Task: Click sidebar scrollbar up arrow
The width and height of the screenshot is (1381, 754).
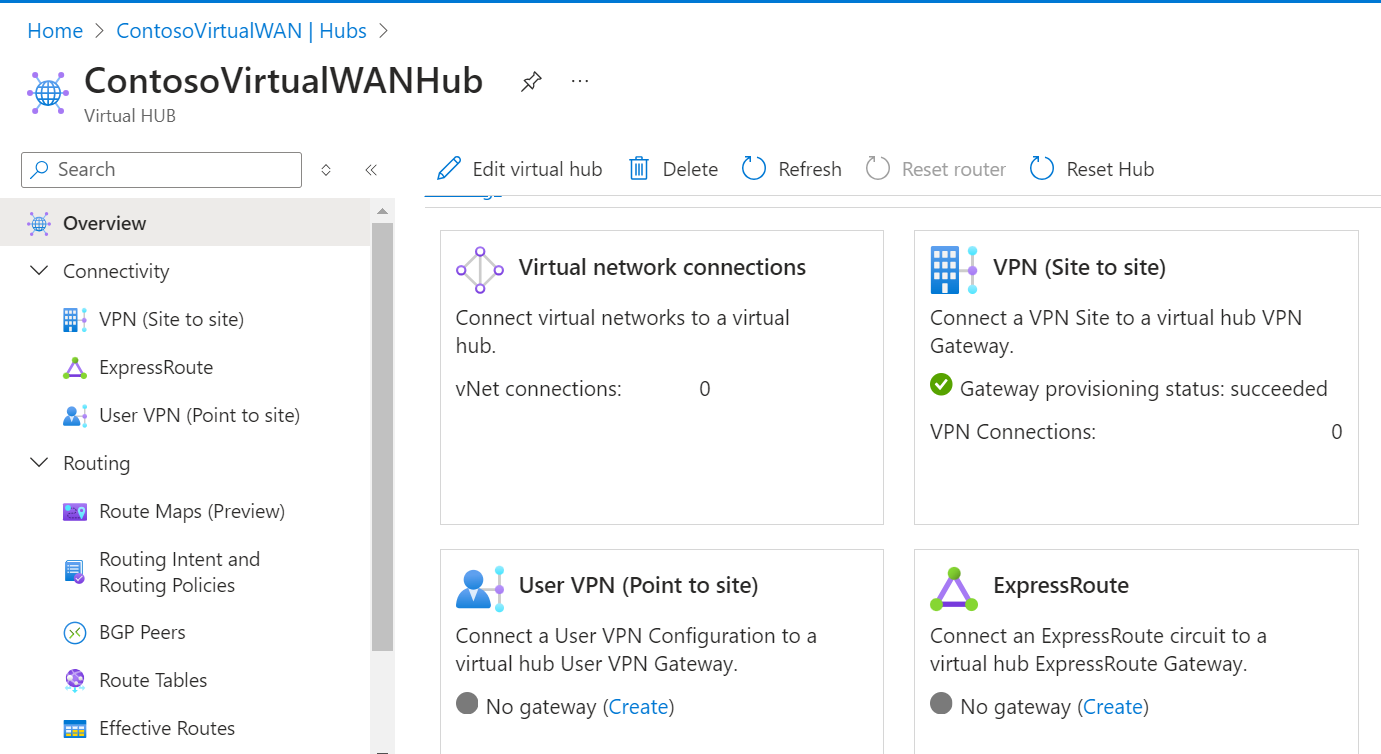Action: pos(382,211)
